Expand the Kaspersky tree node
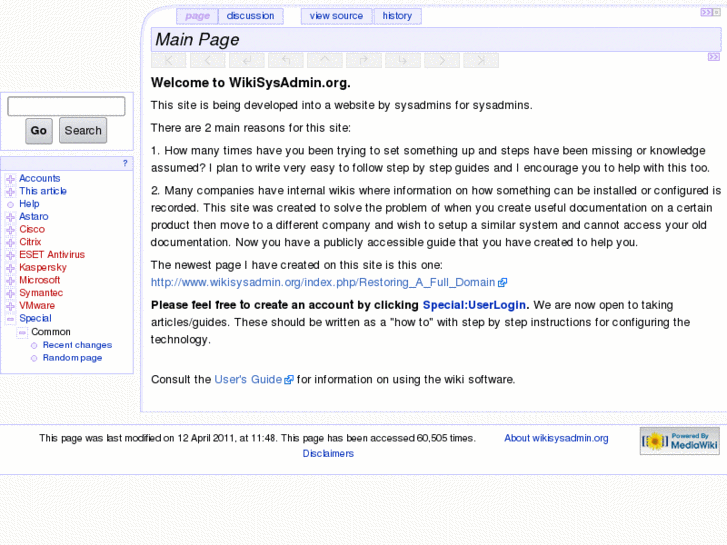727x545 pixels. coord(10,268)
